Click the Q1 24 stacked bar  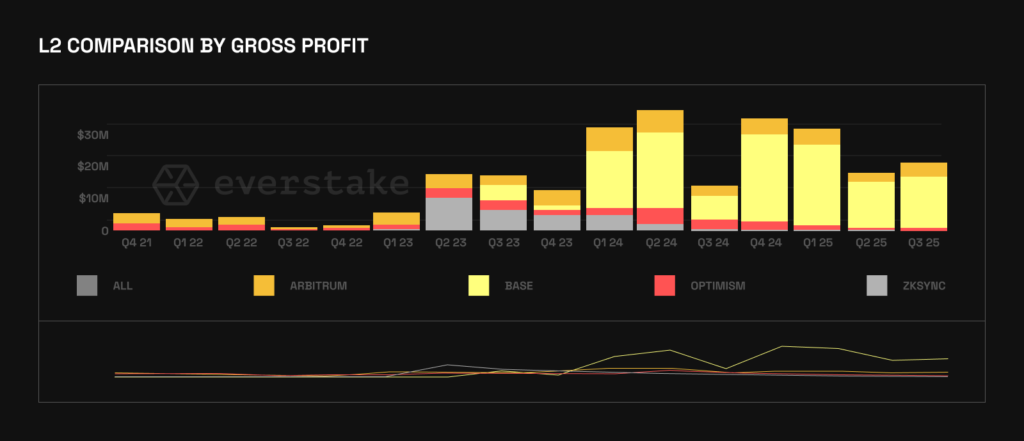[x=609, y=180]
